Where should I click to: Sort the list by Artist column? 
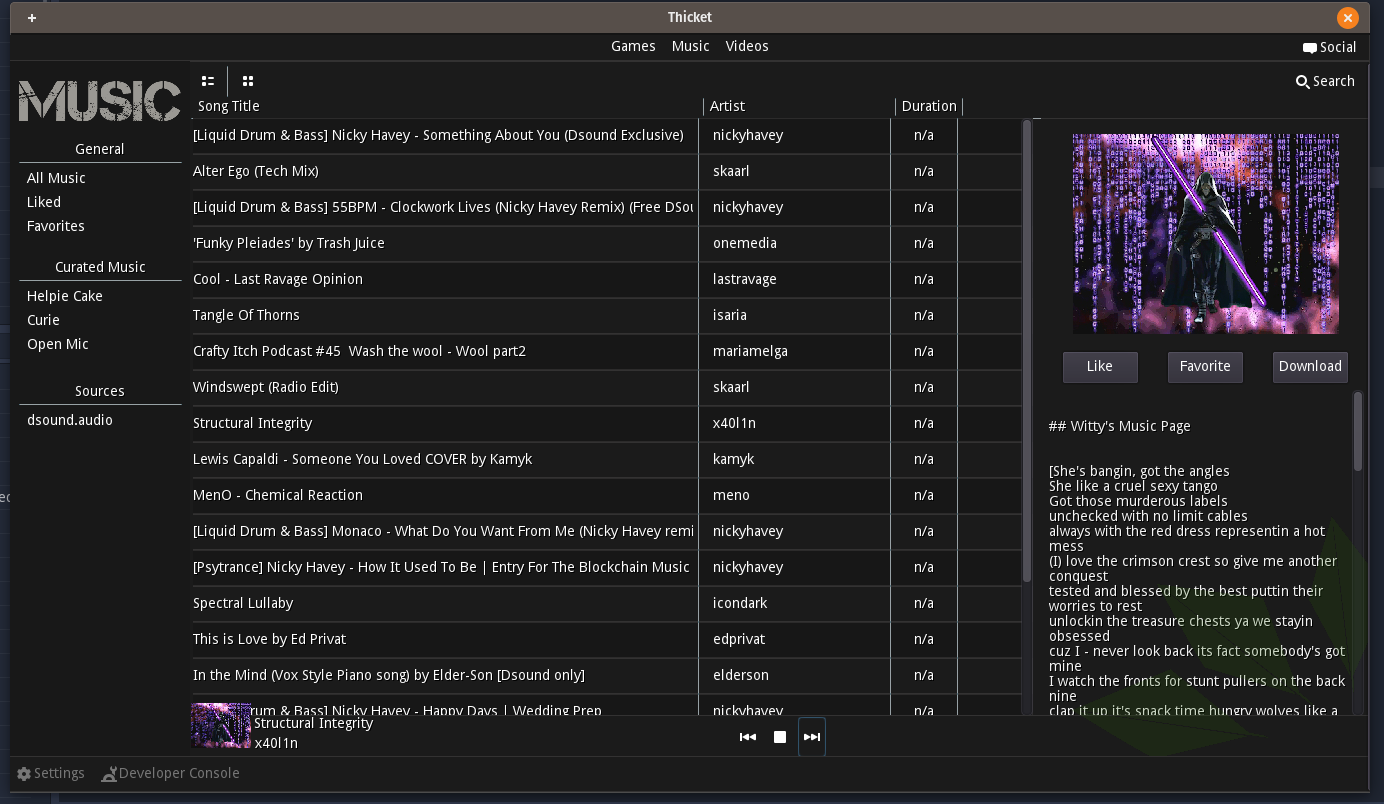click(x=727, y=106)
